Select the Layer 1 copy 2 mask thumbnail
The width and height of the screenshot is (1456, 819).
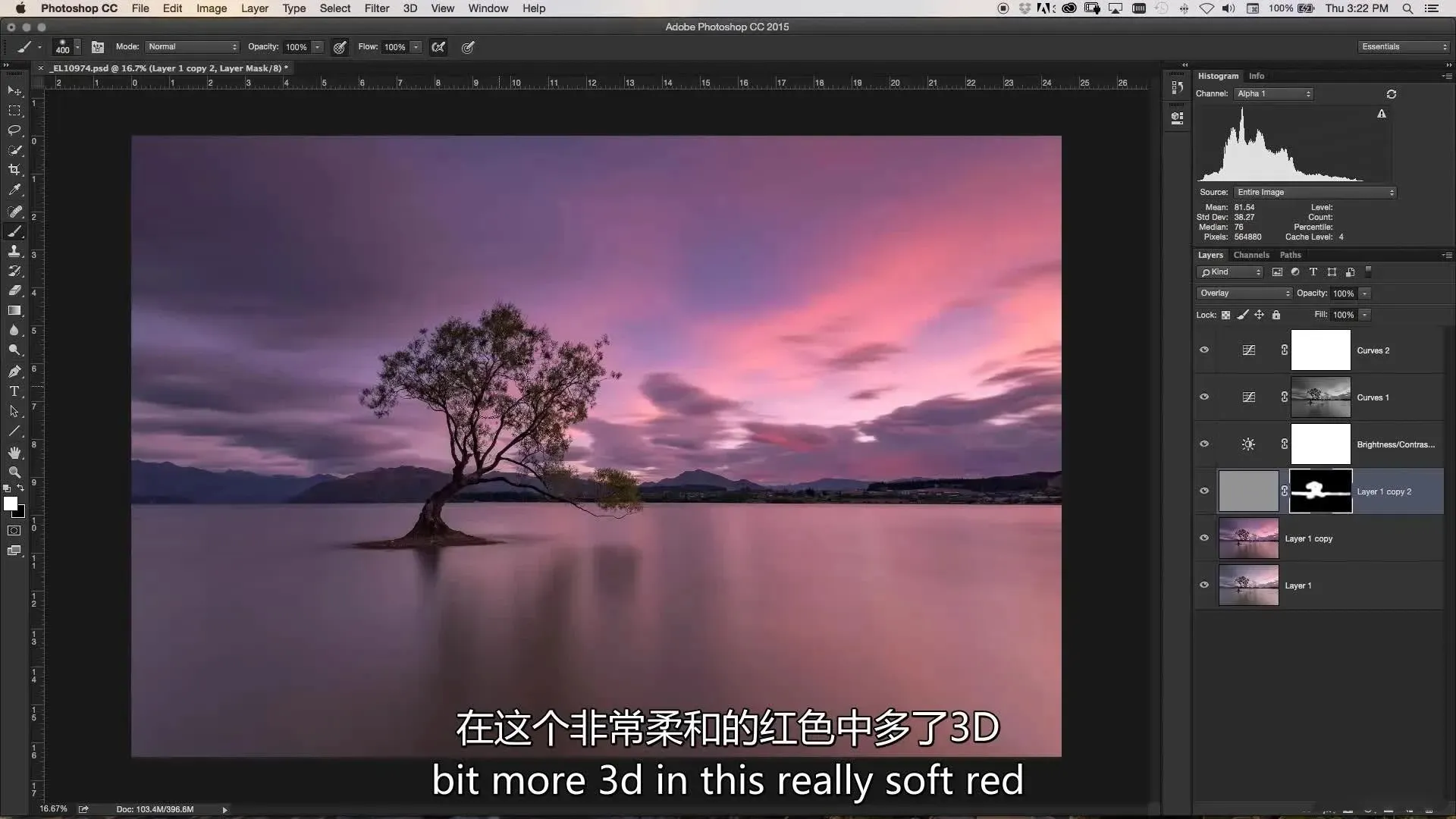1320,491
